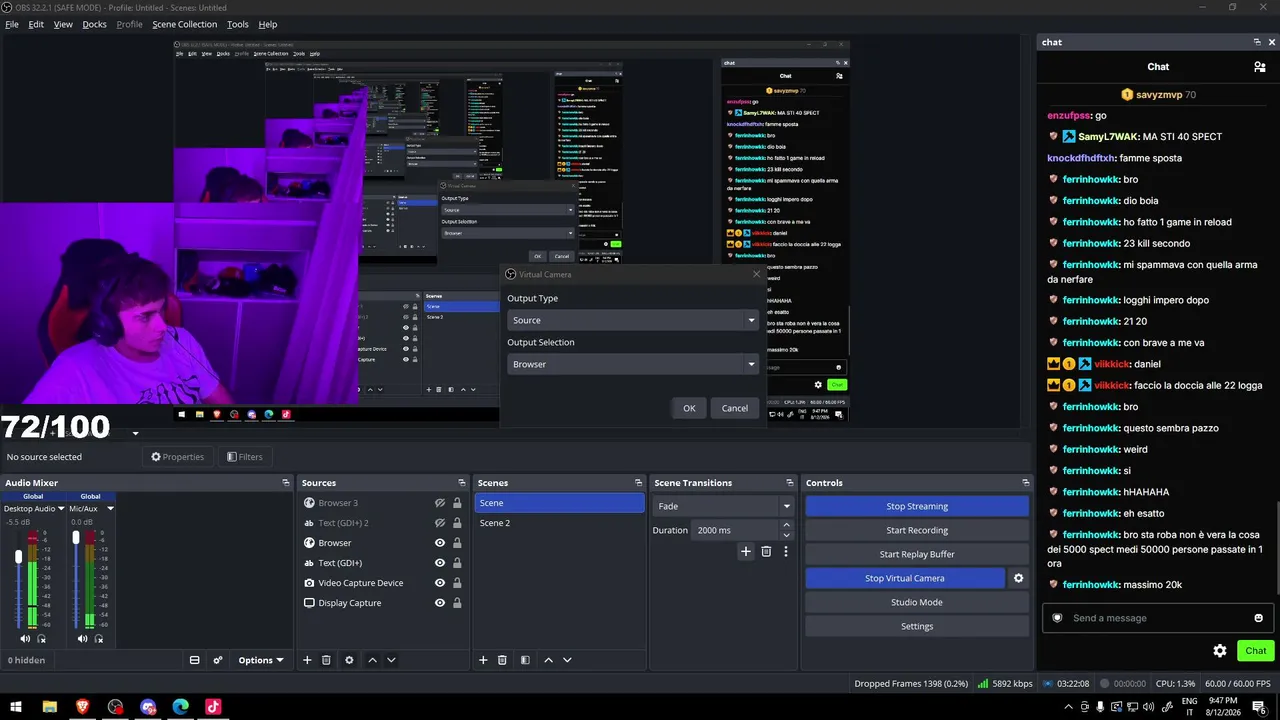Open the Scene Collection menu
1280x720 pixels.
click(x=185, y=24)
